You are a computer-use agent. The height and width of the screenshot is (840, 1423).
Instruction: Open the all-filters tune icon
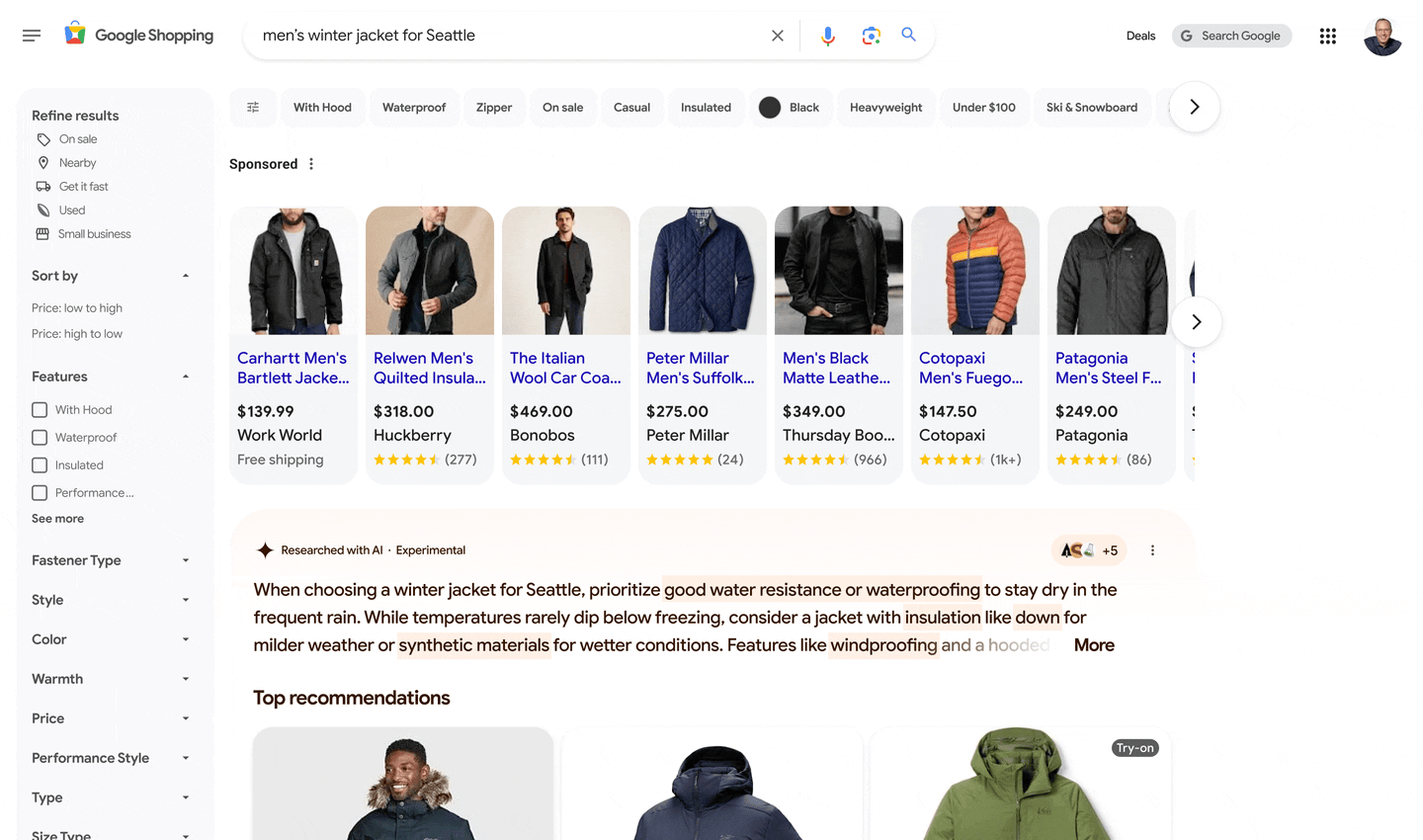tap(253, 107)
